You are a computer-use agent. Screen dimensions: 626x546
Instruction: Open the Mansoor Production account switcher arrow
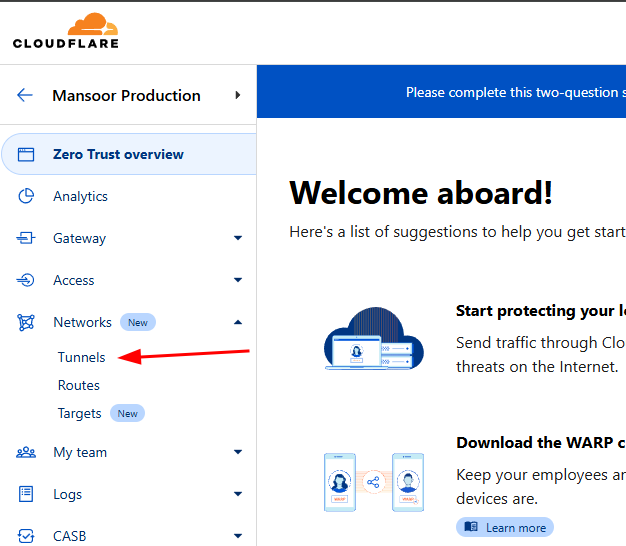pyautogui.click(x=238, y=96)
